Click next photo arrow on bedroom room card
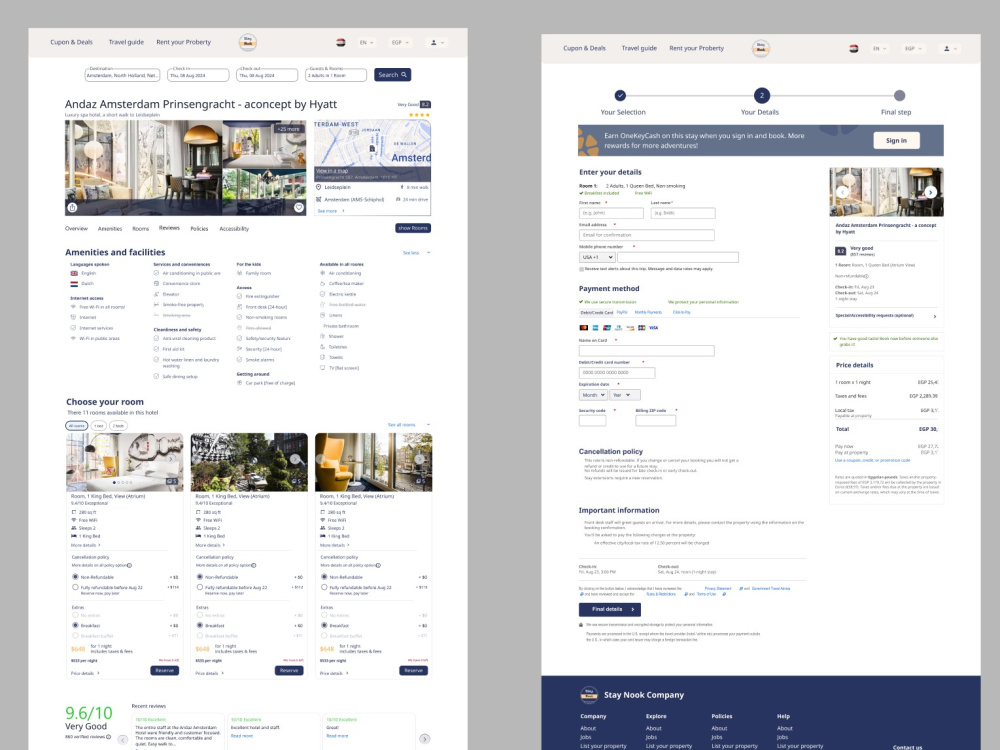 tap(171, 459)
